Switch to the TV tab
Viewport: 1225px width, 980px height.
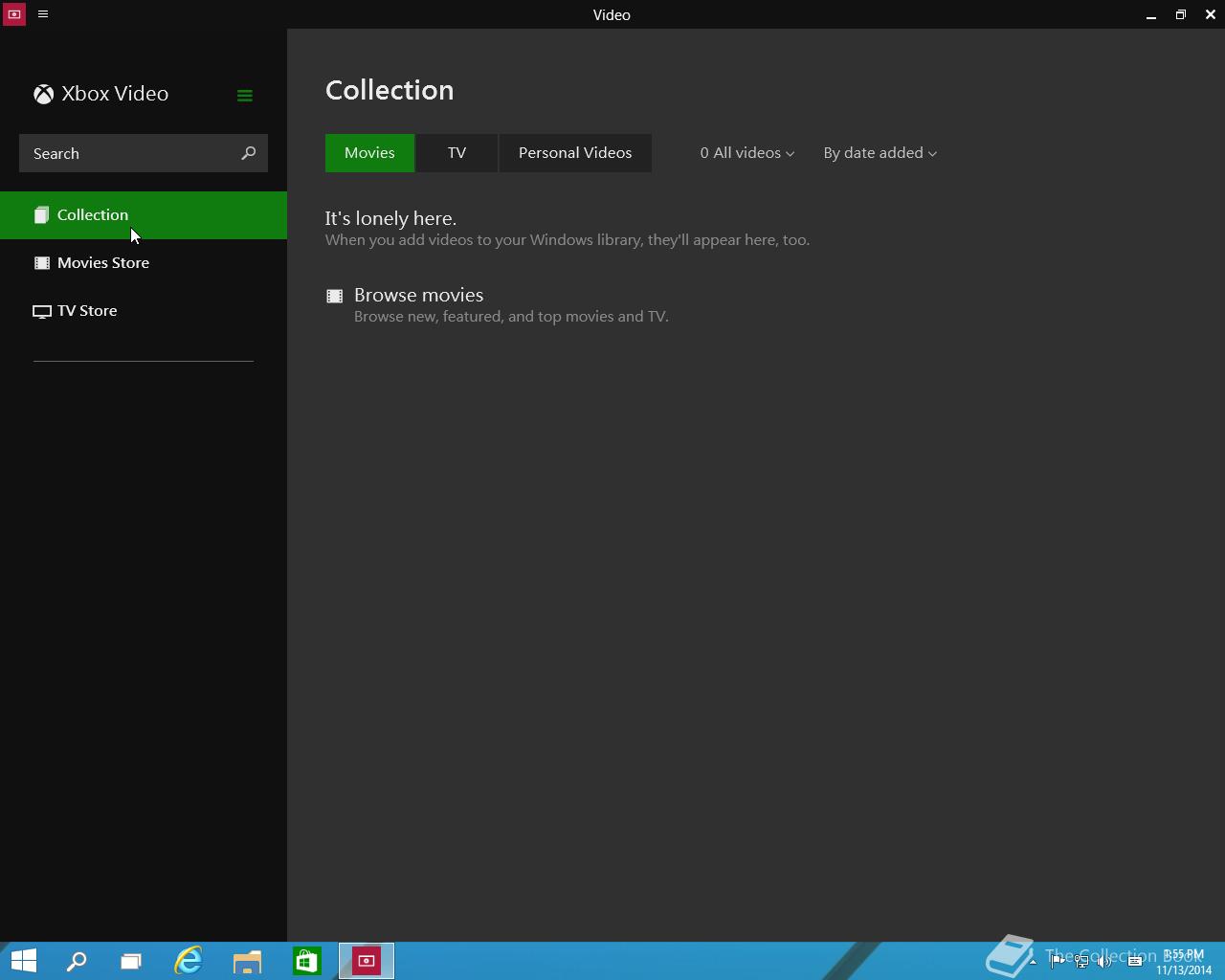[x=457, y=153]
